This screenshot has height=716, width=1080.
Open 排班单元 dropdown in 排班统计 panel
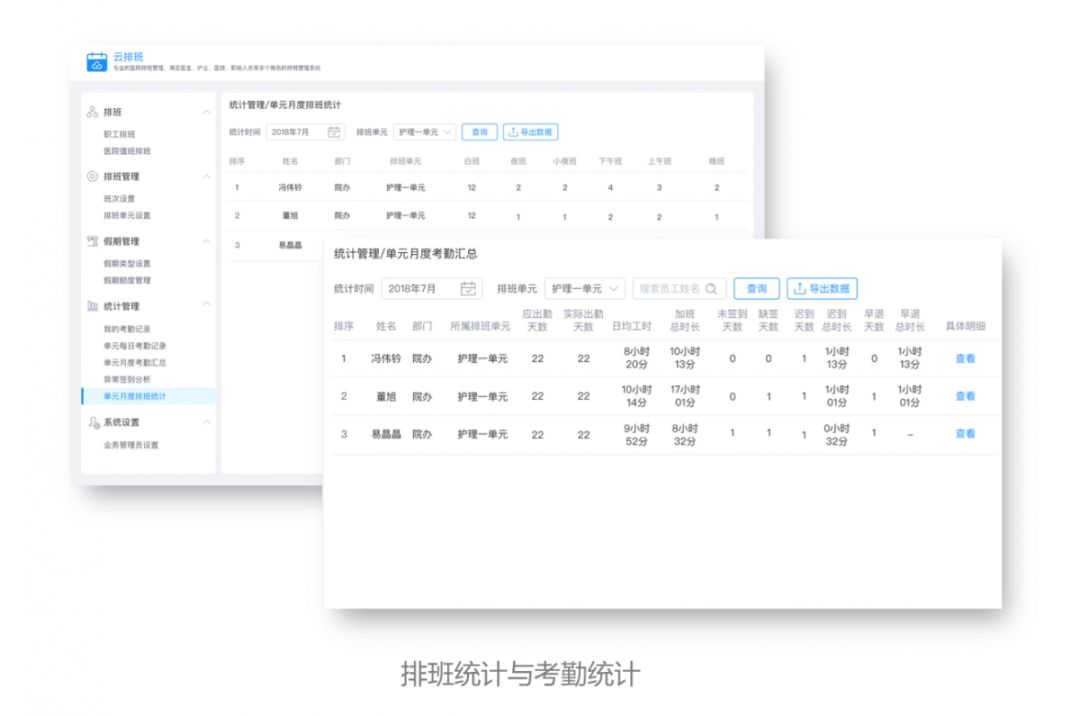click(x=424, y=131)
